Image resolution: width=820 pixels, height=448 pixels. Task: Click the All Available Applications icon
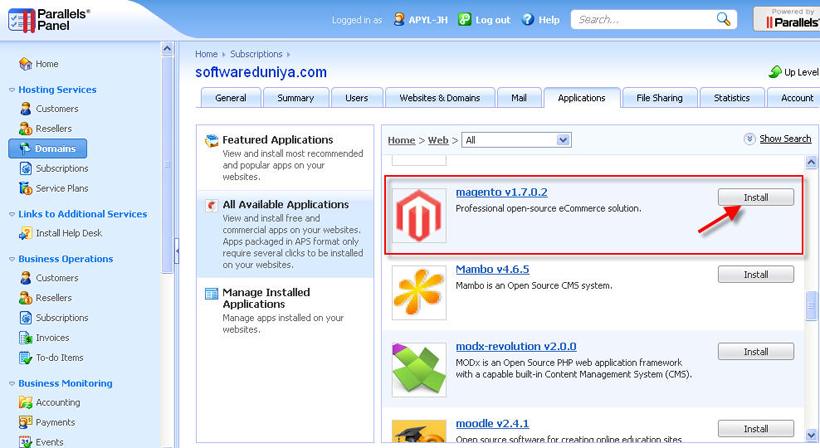(211, 205)
